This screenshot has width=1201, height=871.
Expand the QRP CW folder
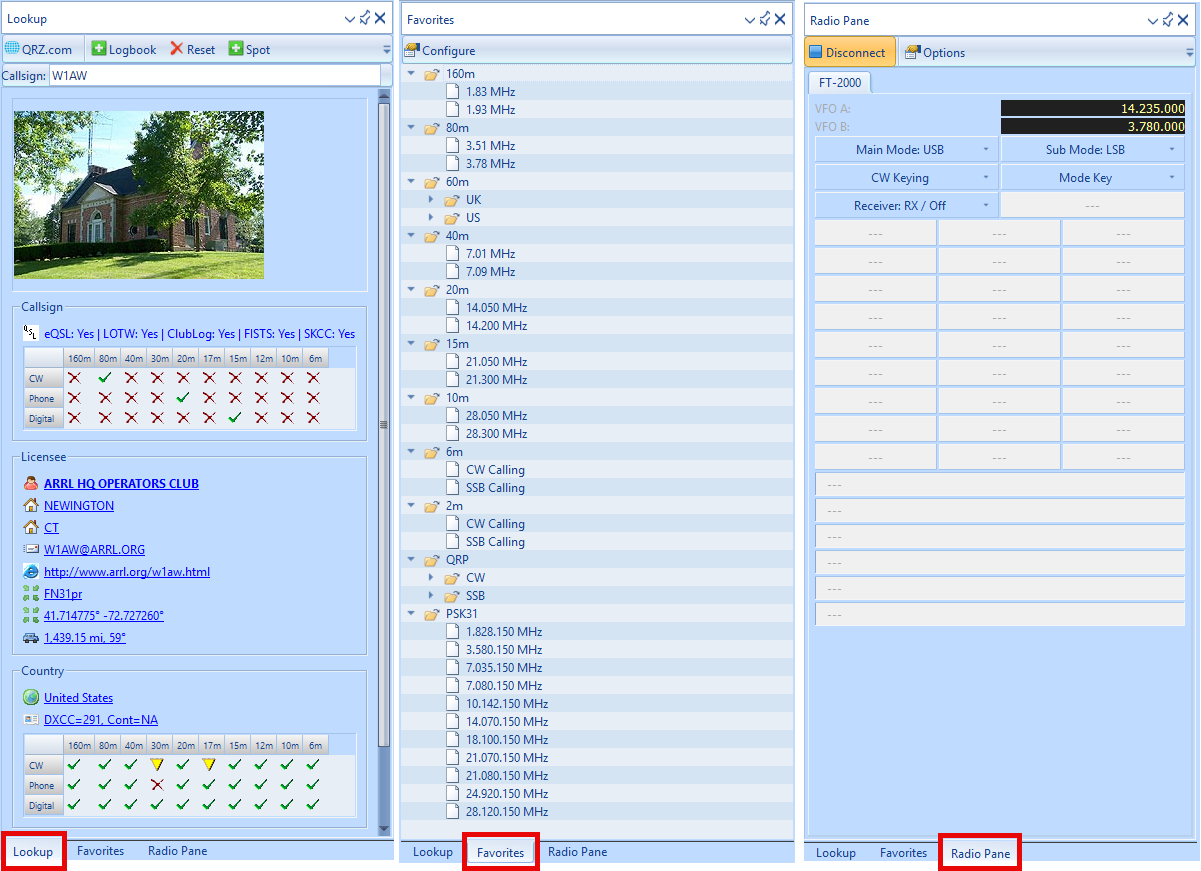431,578
